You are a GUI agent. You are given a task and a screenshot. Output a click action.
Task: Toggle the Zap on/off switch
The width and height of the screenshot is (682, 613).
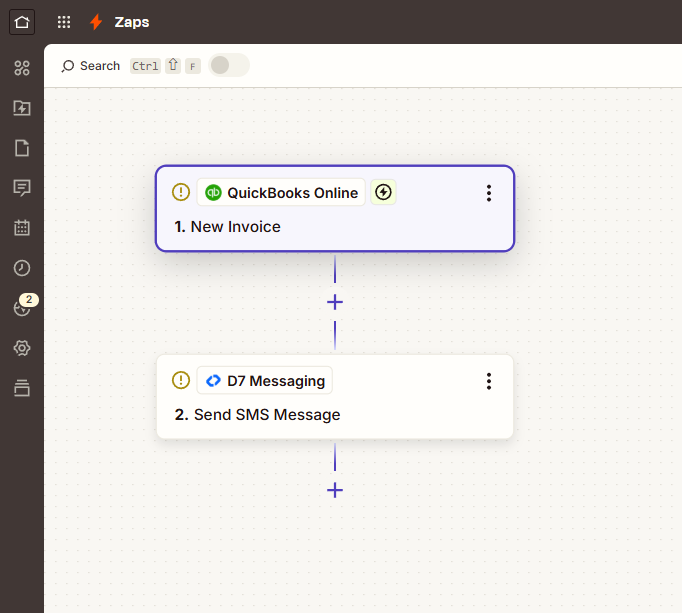229,65
